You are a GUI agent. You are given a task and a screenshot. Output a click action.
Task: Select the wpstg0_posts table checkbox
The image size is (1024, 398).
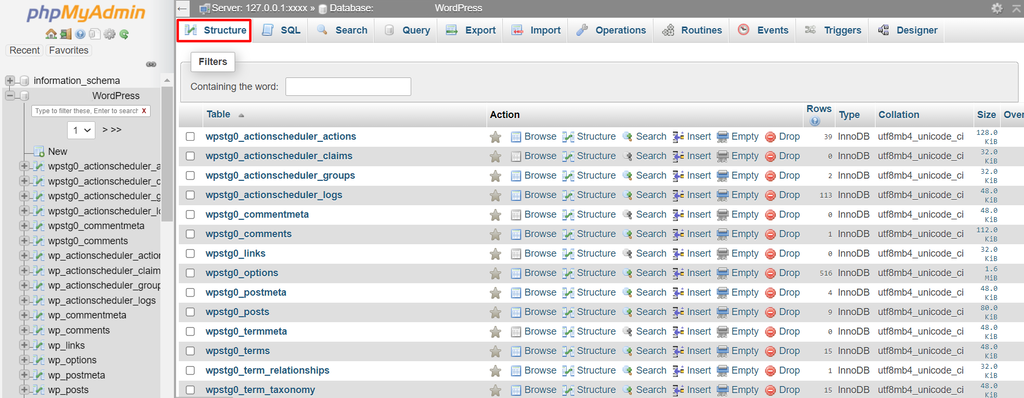(190, 312)
